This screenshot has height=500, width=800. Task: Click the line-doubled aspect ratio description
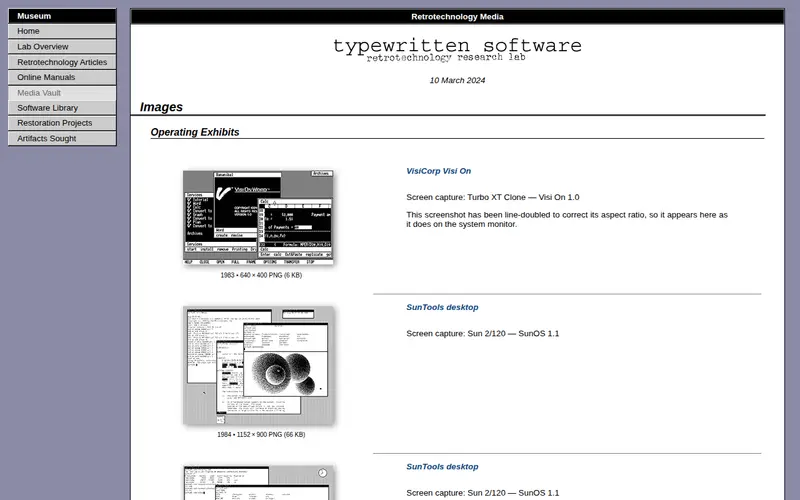567,219
